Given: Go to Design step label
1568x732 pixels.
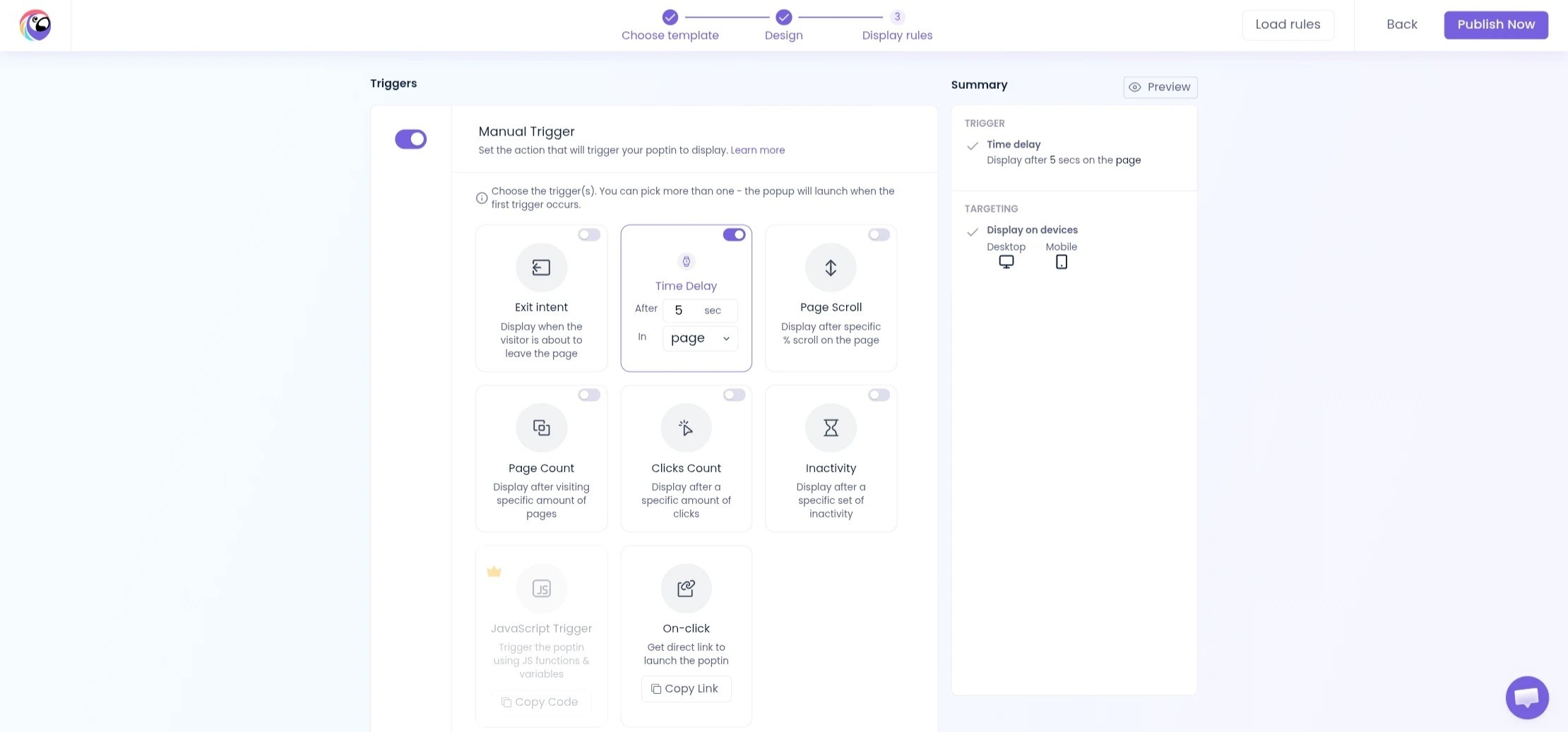Looking at the screenshot, I should [x=783, y=35].
